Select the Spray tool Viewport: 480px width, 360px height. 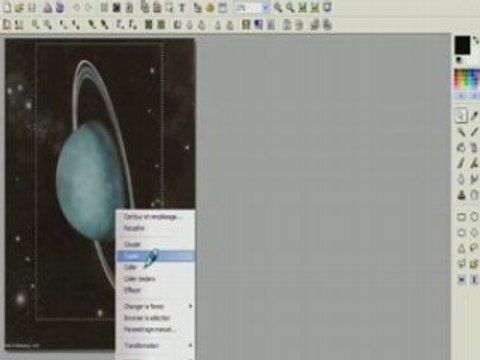pos(474,147)
